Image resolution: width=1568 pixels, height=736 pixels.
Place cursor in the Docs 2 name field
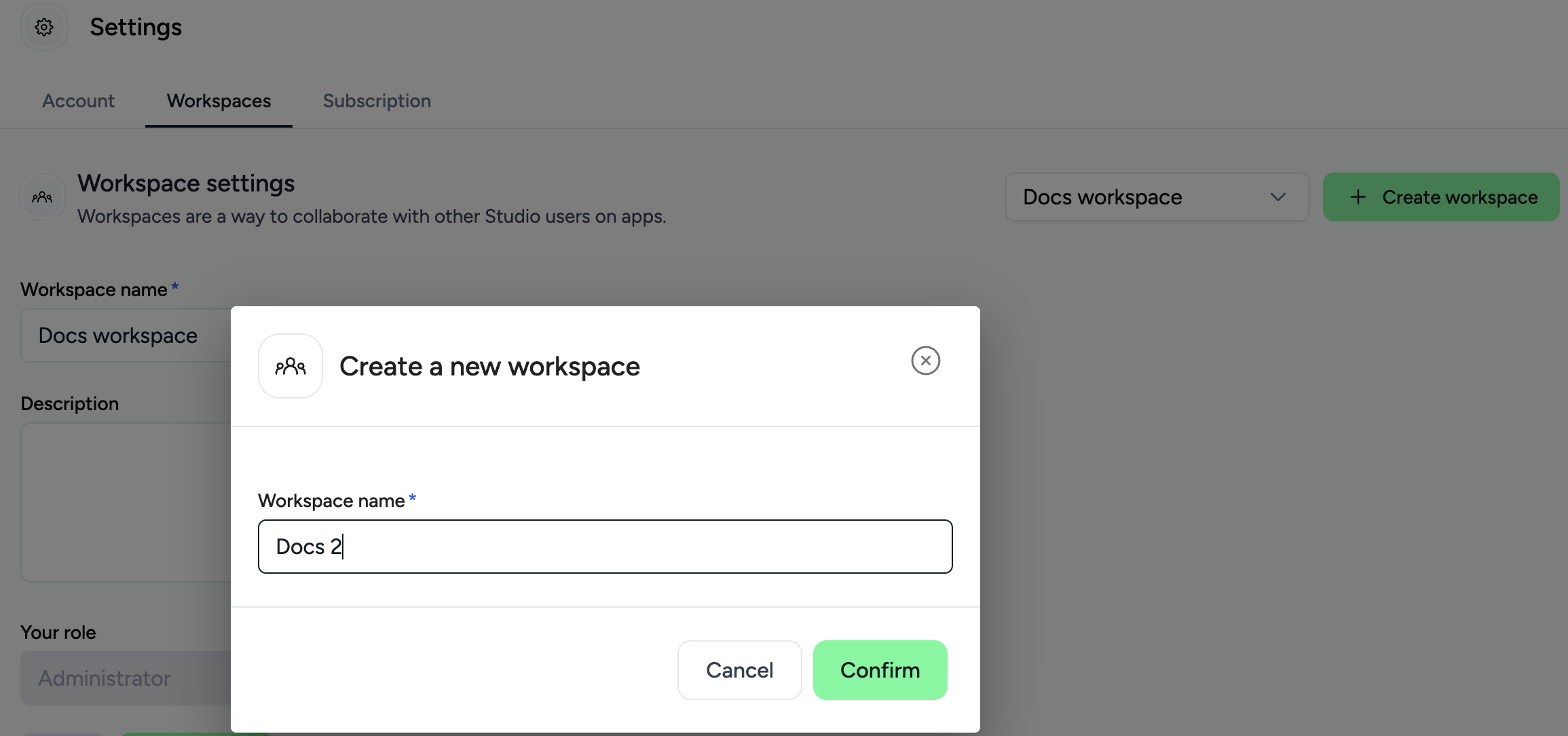coord(605,547)
